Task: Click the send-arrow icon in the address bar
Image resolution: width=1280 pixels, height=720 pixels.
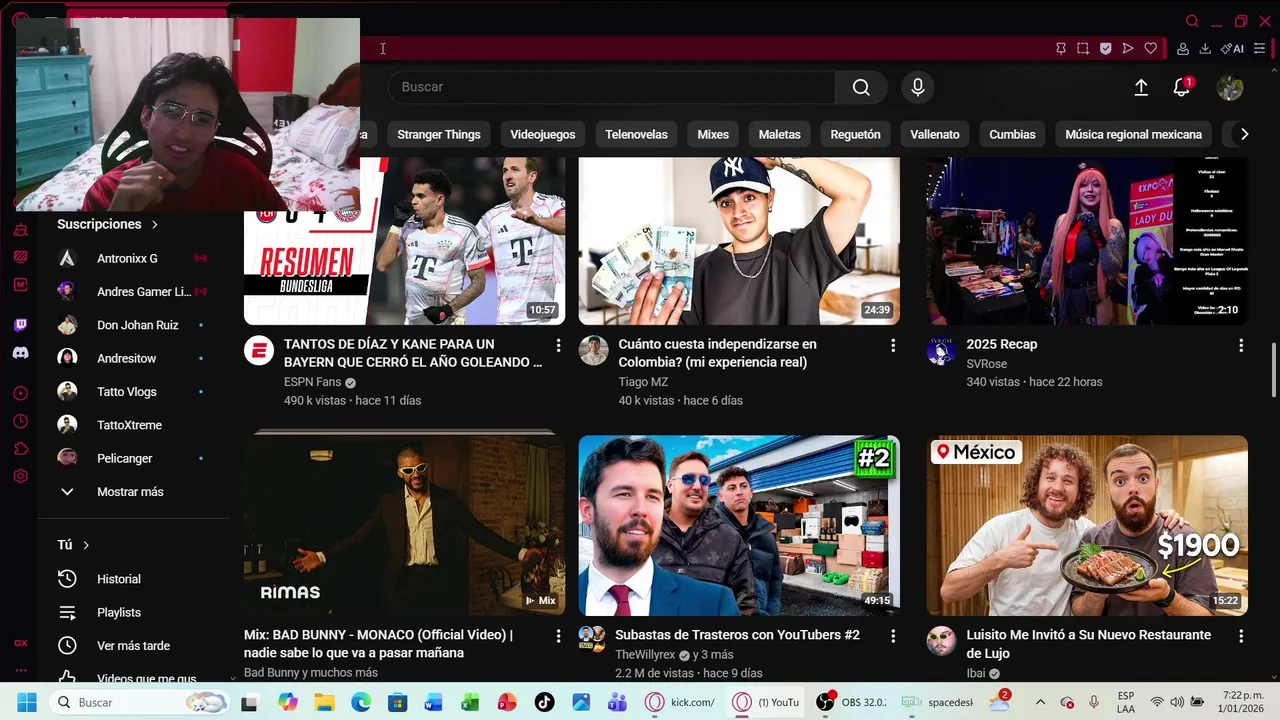Action: point(1128,48)
